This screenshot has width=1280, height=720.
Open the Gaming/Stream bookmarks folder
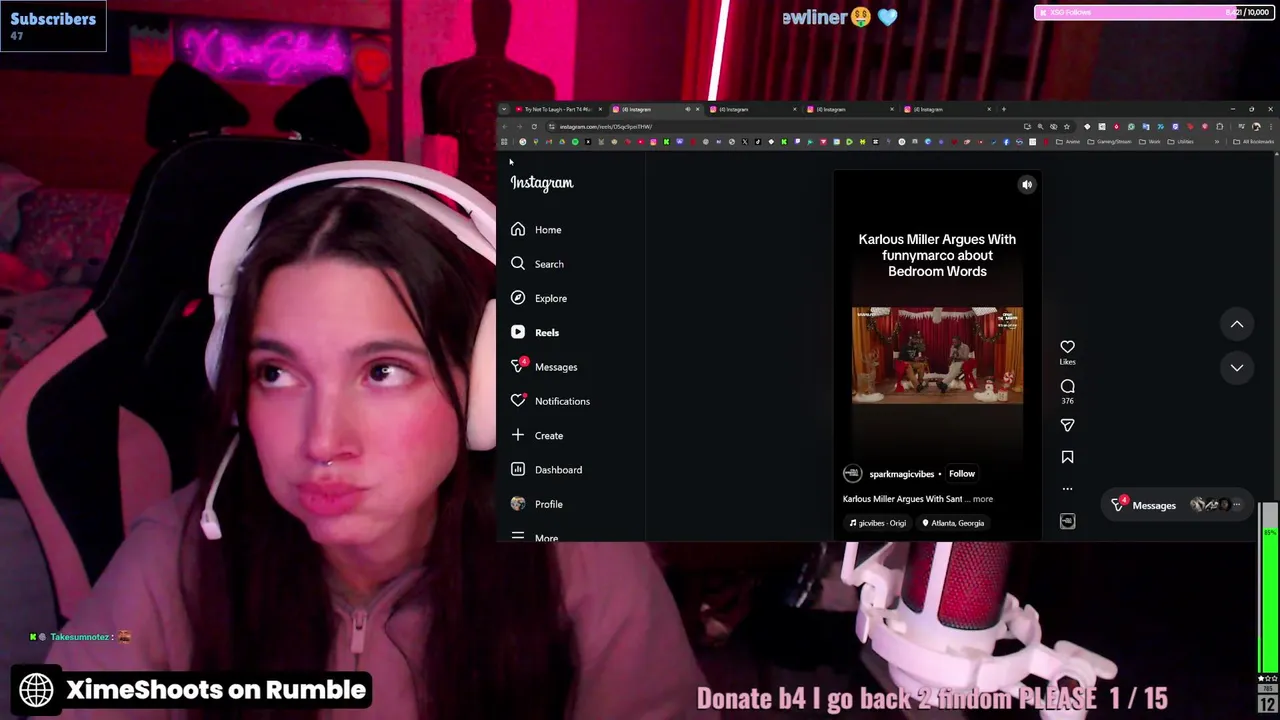[x=1109, y=142]
